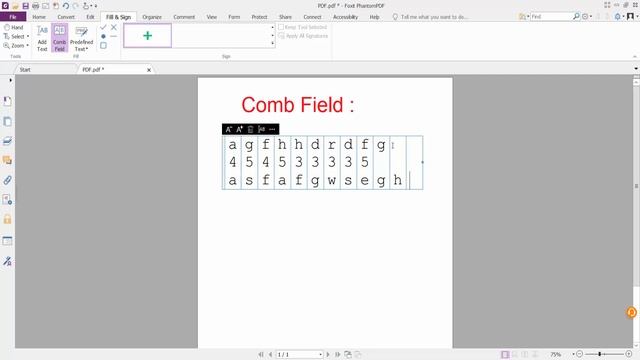Open the Organize tab
Viewport: 640px width, 360px height.
[x=152, y=17]
